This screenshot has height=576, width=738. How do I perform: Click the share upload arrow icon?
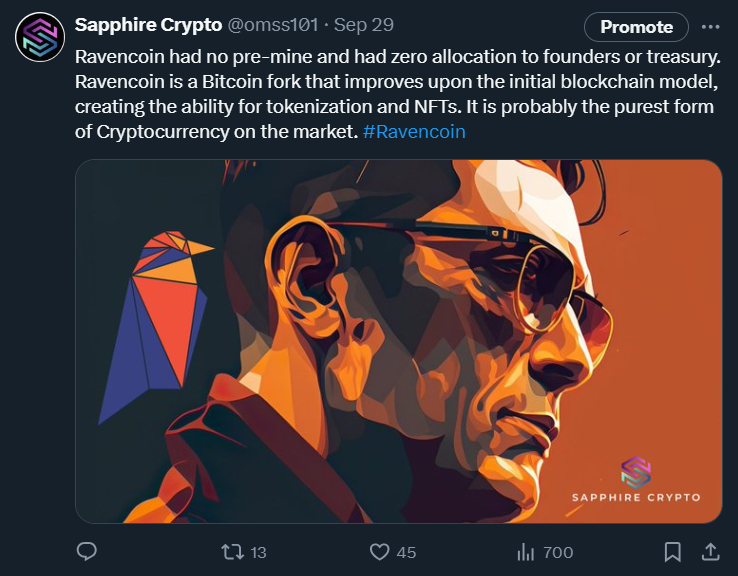[x=711, y=552]
